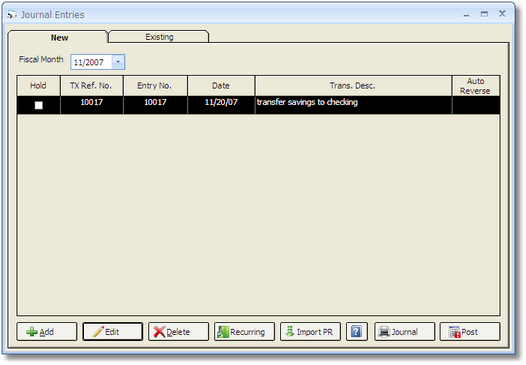Viewport: 526px width, 365px height.
Task: Sort by the Entry No. column header
Action: pyautogui.click(x=155, y=86)
